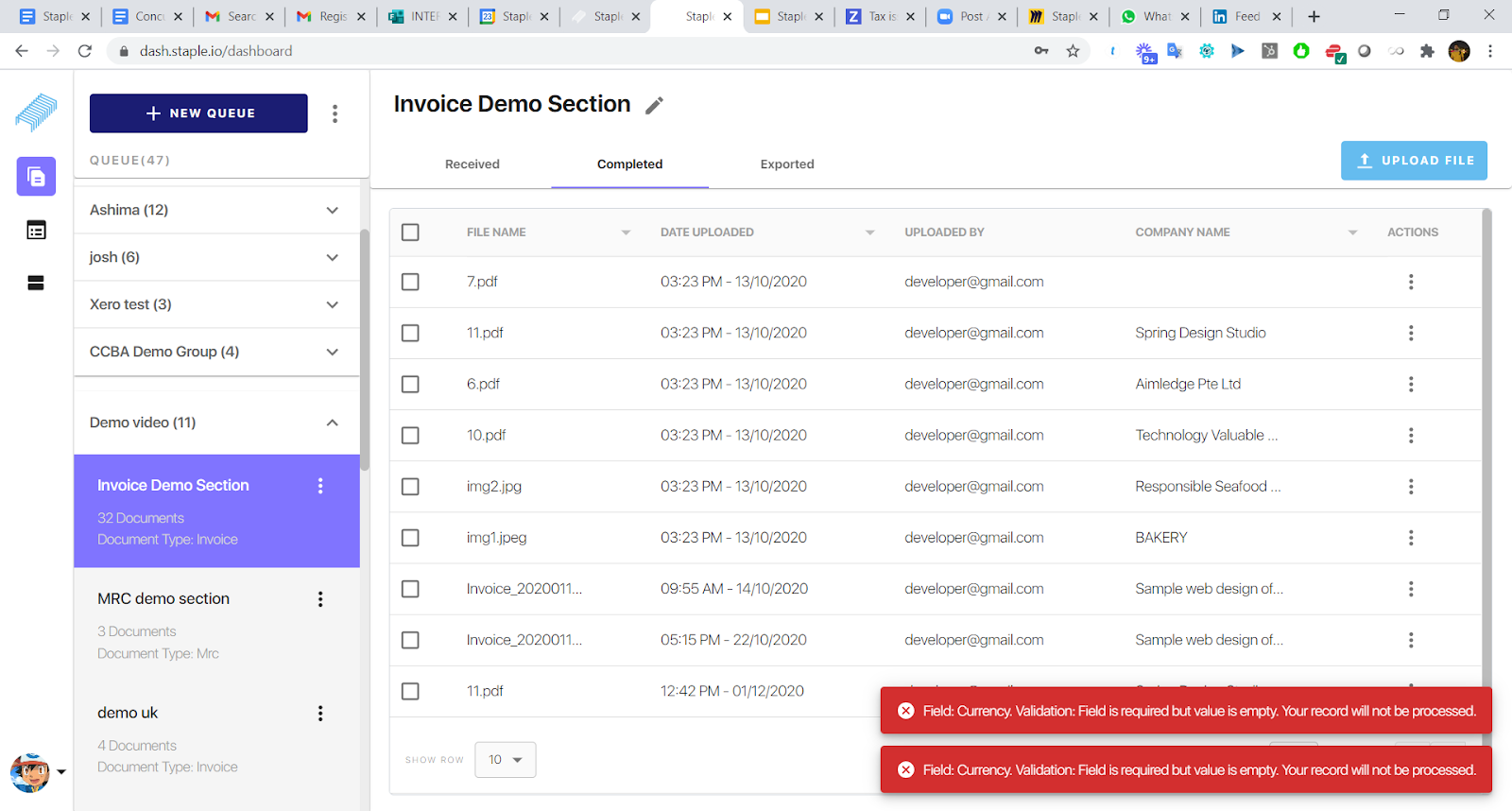Open actions menu for the 6.pdf row
The width and height of the screenshot is (1512, 811).
point(1411,384)
